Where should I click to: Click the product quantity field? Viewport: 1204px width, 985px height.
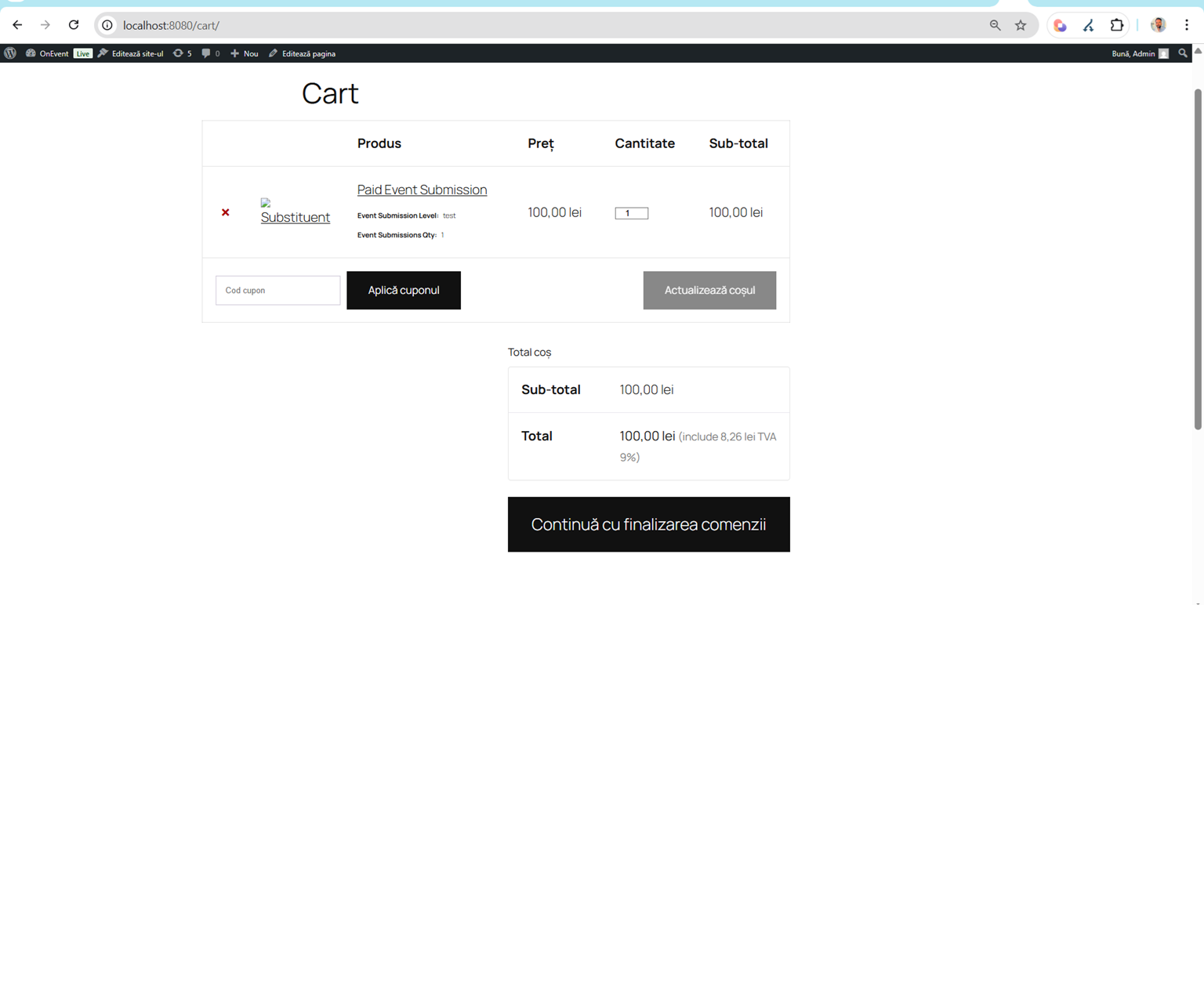tap(631, 213)
